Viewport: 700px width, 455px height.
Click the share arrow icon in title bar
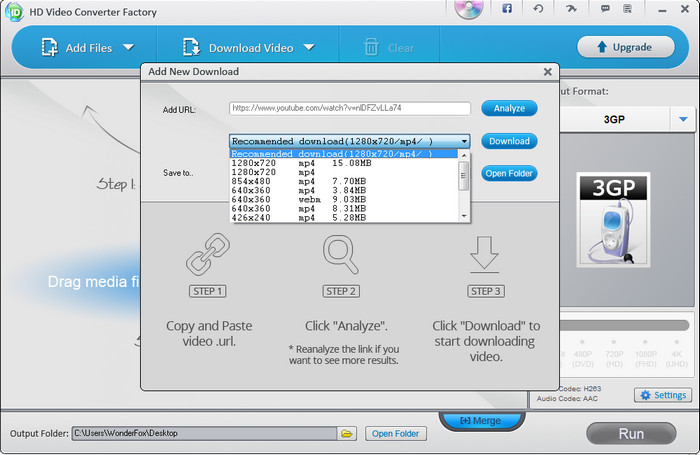point(571,8)
